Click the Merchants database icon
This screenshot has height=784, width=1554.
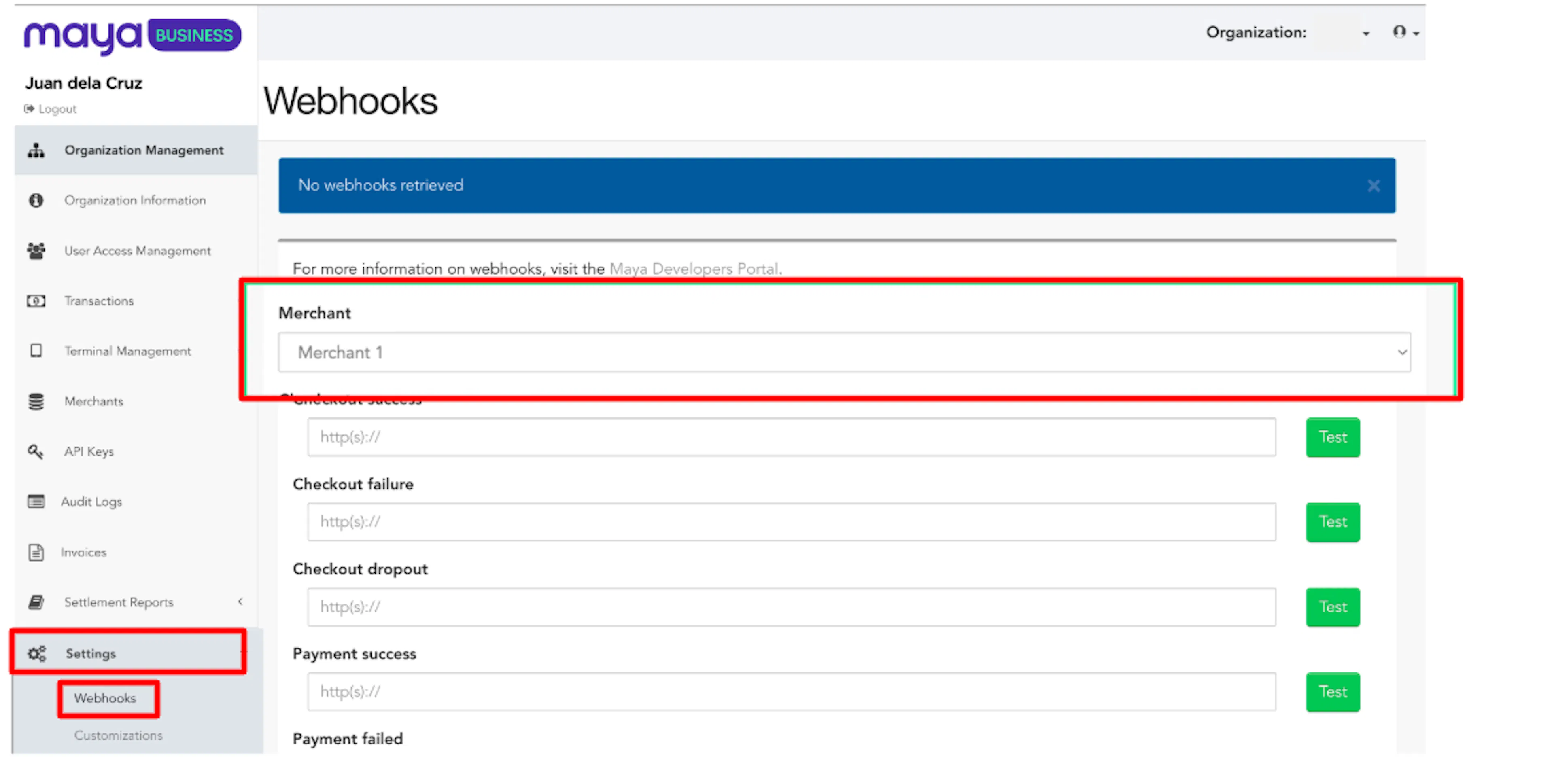pyautogui.click(x=36, y=402)
